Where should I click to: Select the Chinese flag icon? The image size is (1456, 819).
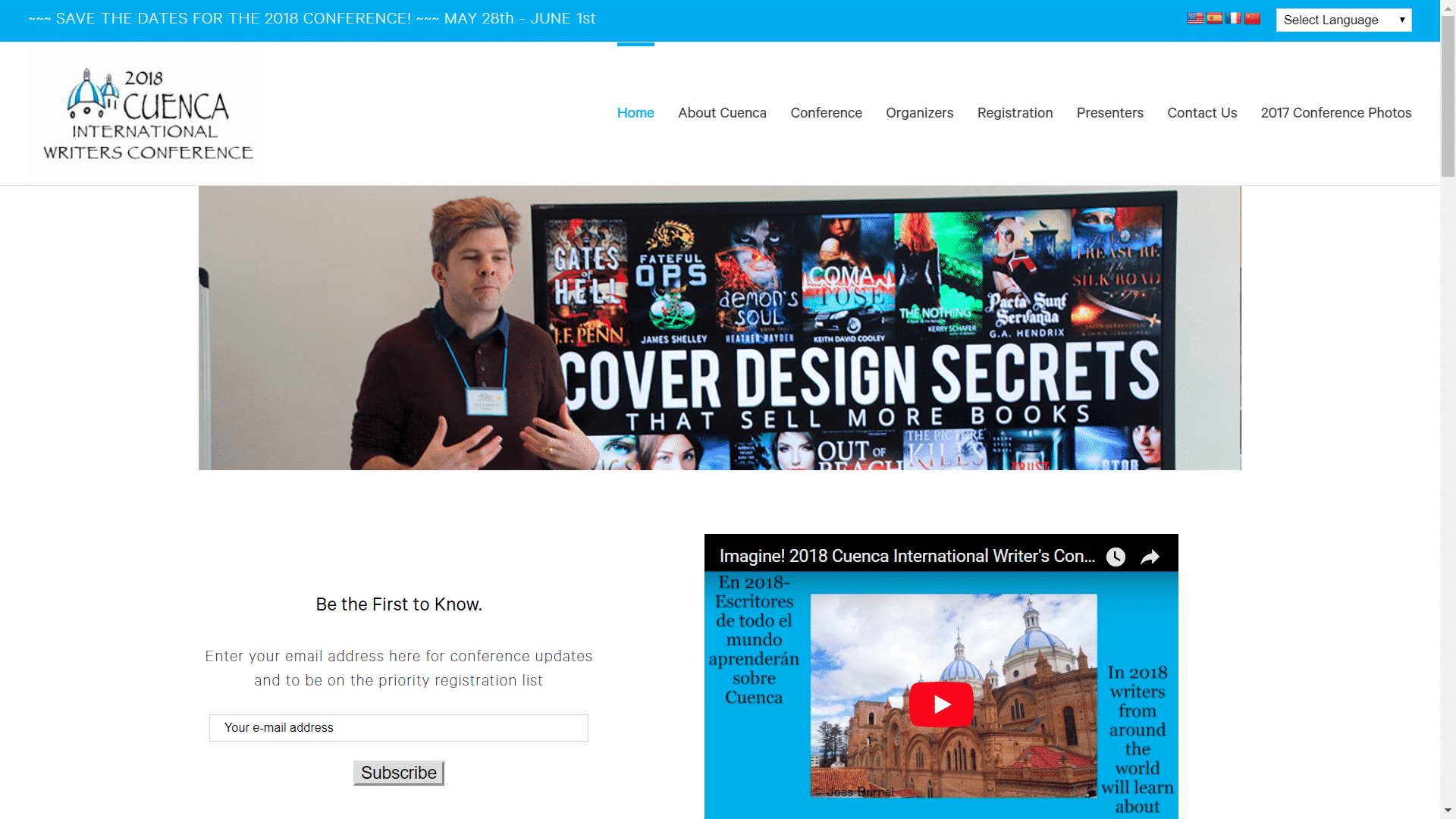pyautogui.click(x=1252, y=18)
